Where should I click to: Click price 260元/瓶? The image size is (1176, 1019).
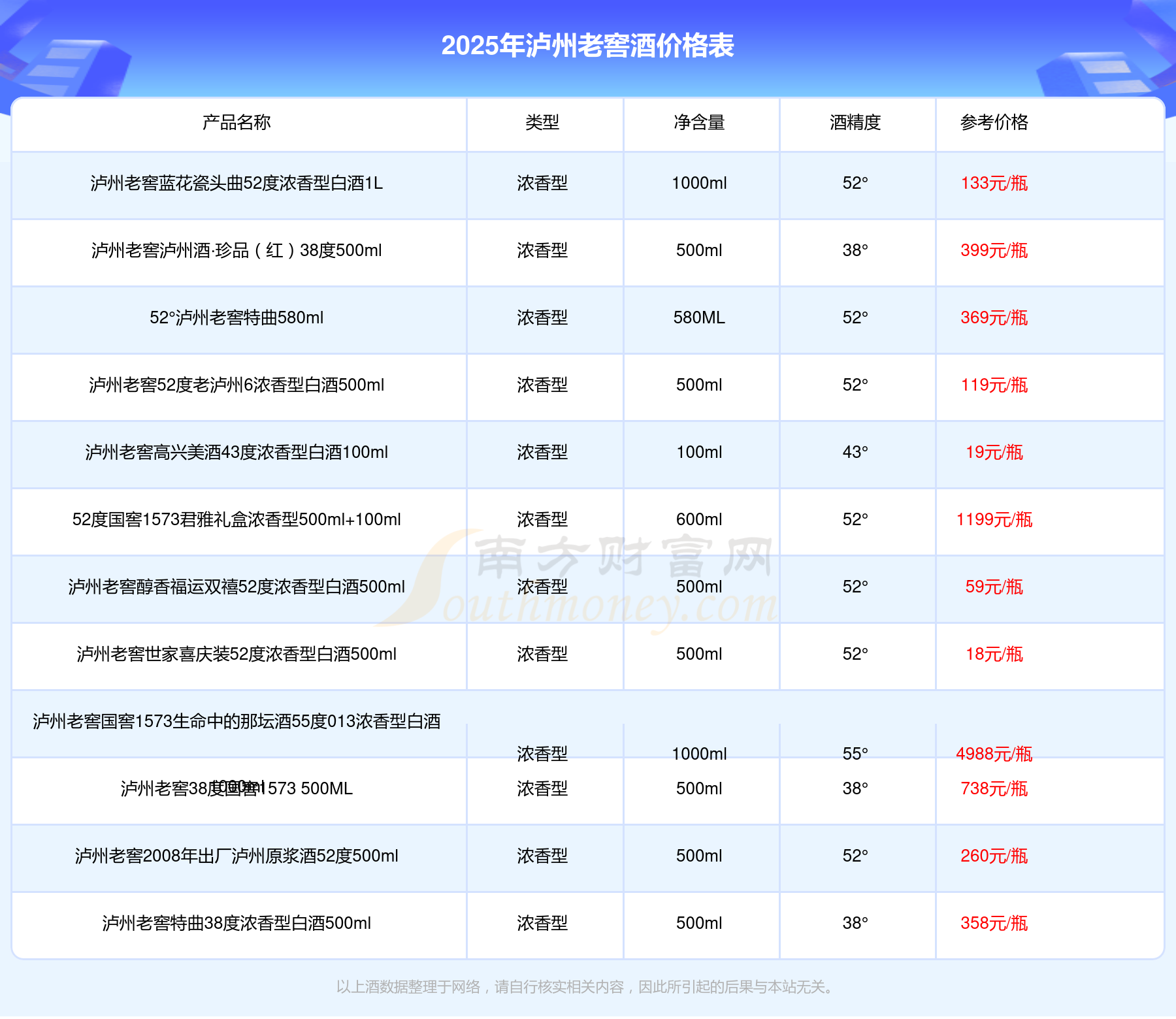pos(994,856)
